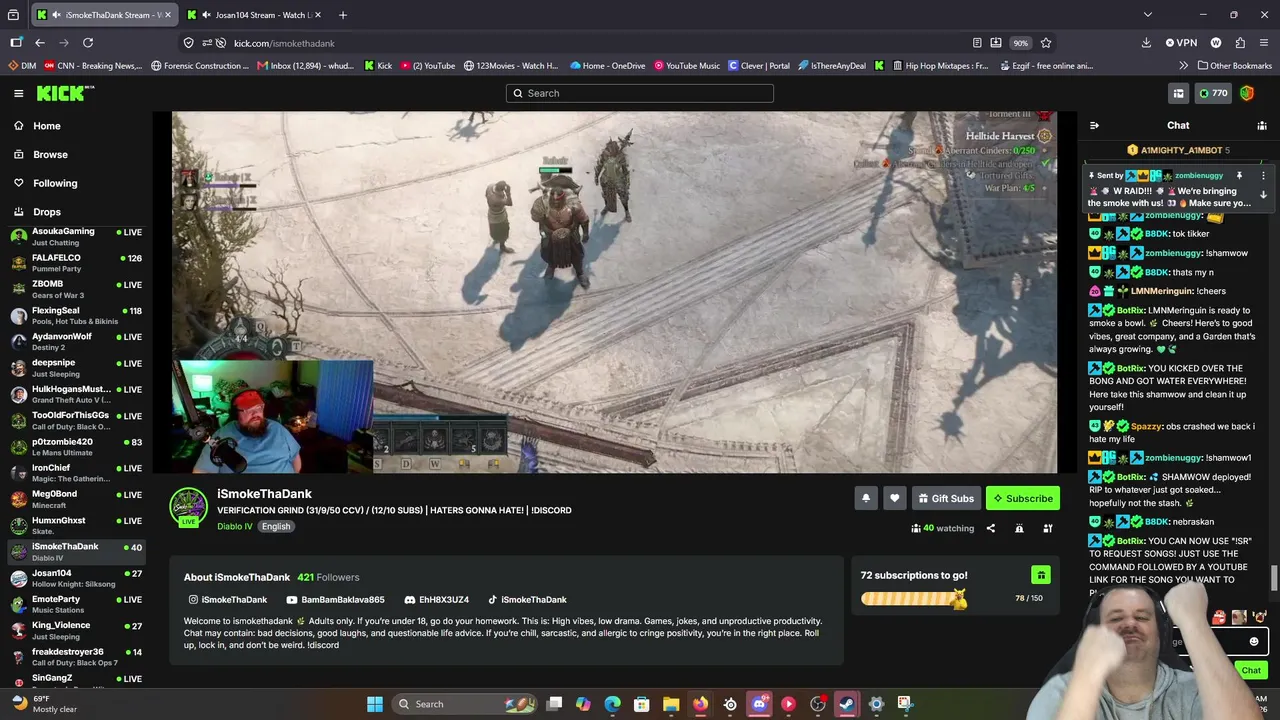1280x720 pixels.
Task: Toggle the follow heart button
Action: point(895,498)
